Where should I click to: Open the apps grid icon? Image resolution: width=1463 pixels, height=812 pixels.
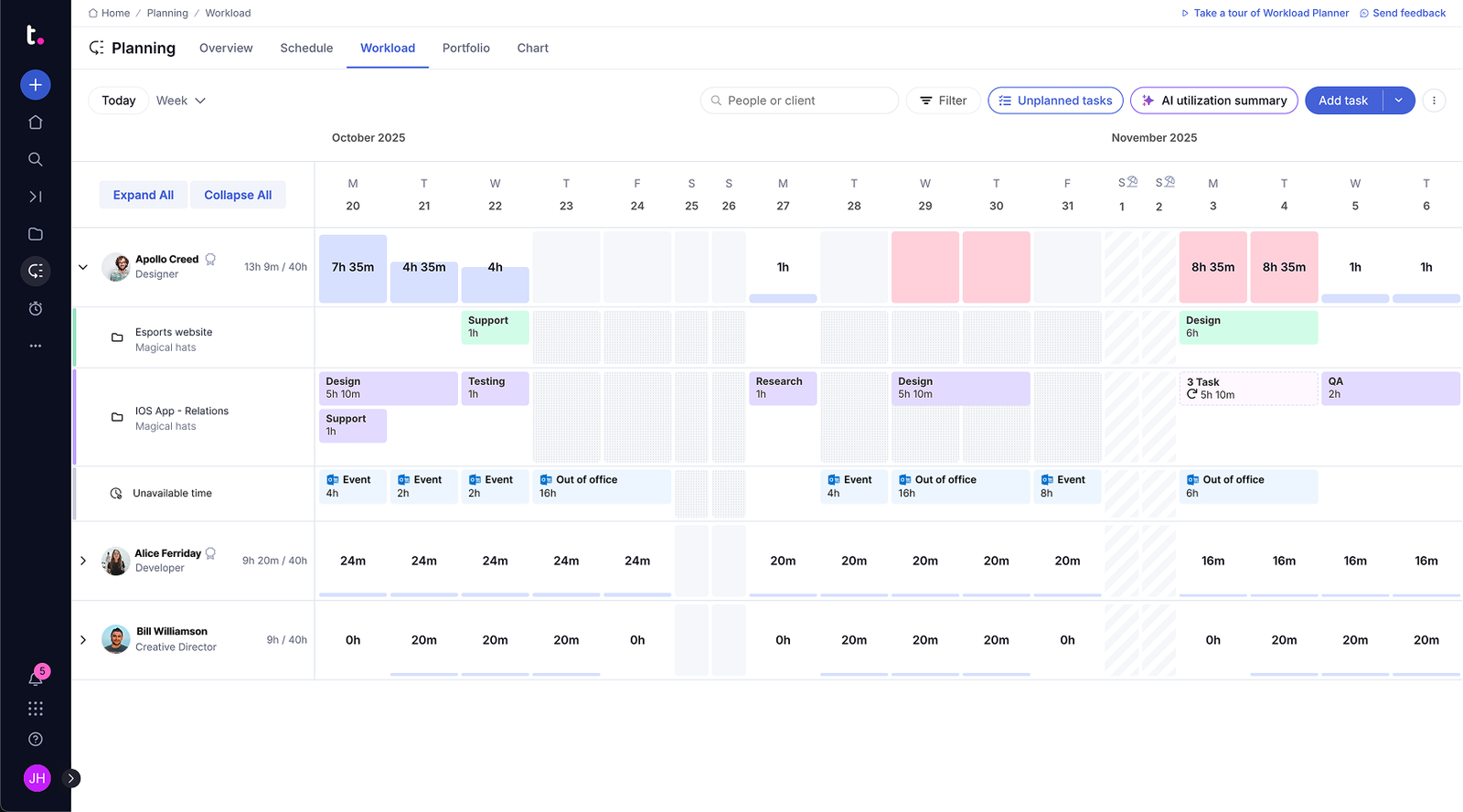pyautogui.click(x=36, y=709)
